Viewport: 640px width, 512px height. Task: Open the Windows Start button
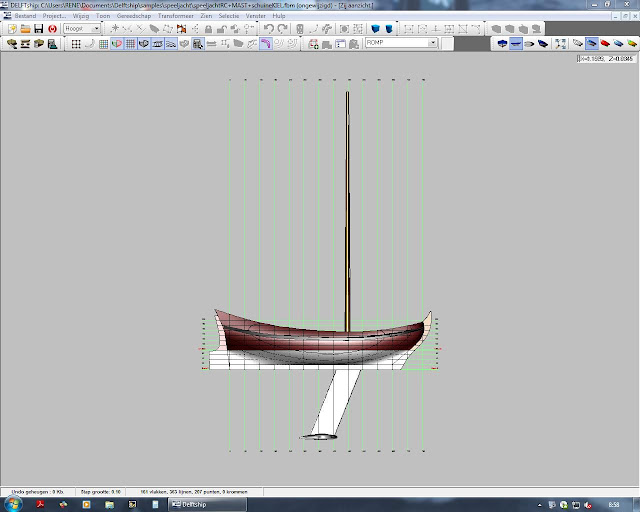coord(12,504)
